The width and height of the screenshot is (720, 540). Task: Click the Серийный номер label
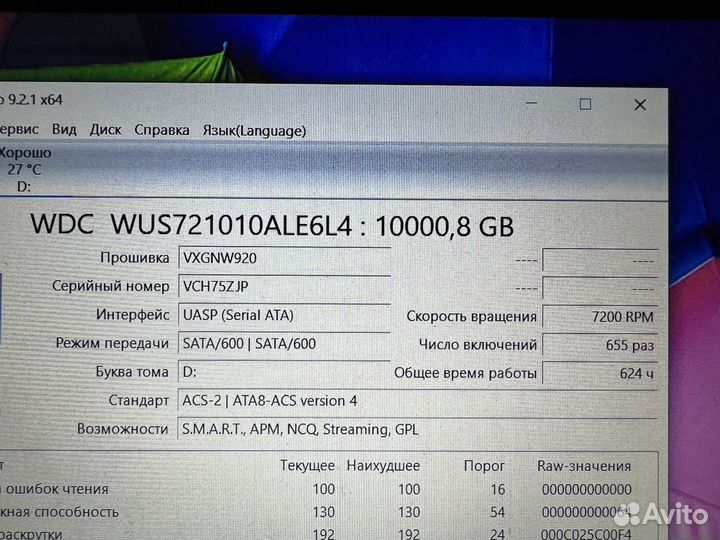pos(111,286)
